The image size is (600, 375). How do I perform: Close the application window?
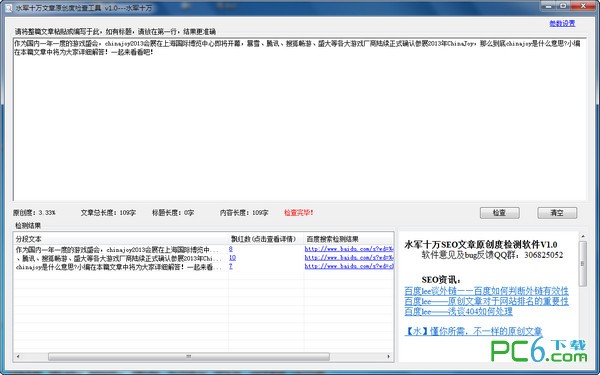pyautogui.click(x=583, y=6)
